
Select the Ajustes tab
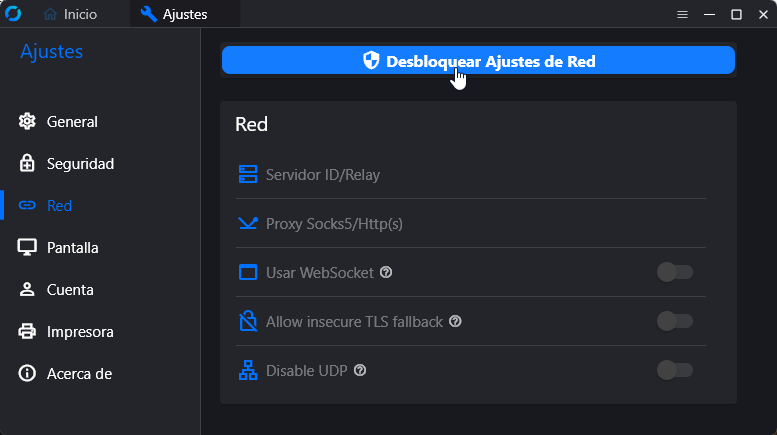tap(176, 14)
